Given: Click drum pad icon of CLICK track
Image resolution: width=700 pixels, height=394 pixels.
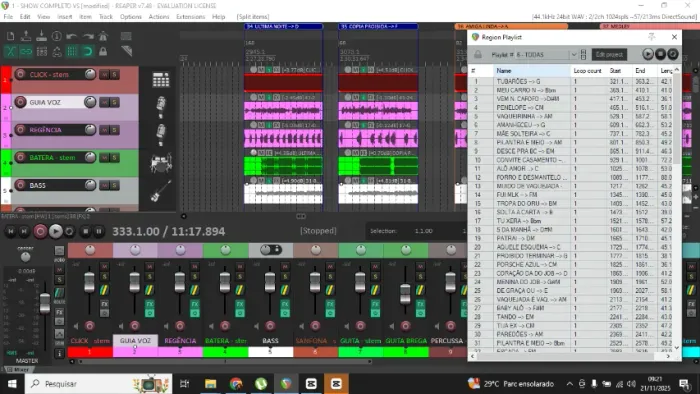Looking at the screenshot, I should point(161,79).
